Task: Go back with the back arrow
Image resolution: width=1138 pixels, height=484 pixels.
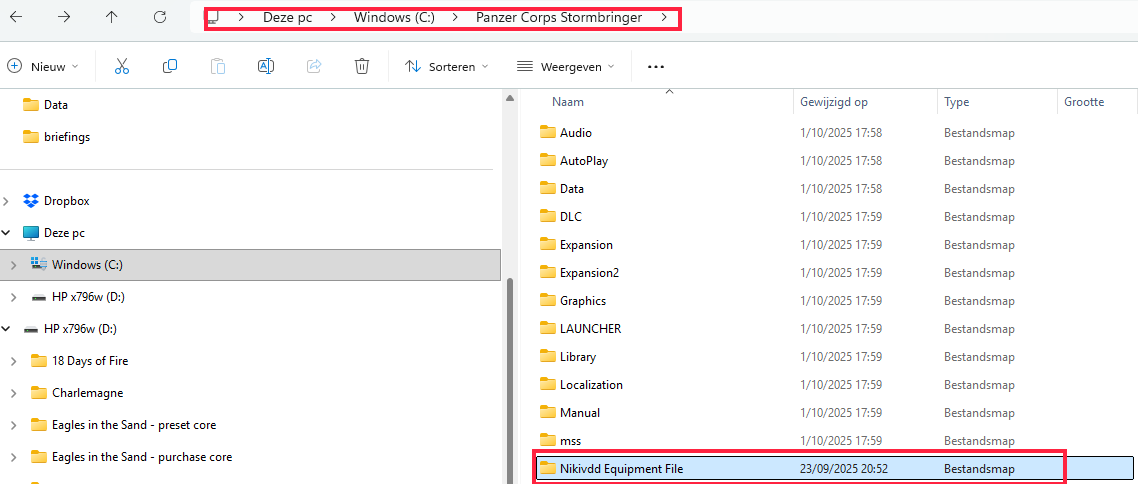Action: point(16,17)
